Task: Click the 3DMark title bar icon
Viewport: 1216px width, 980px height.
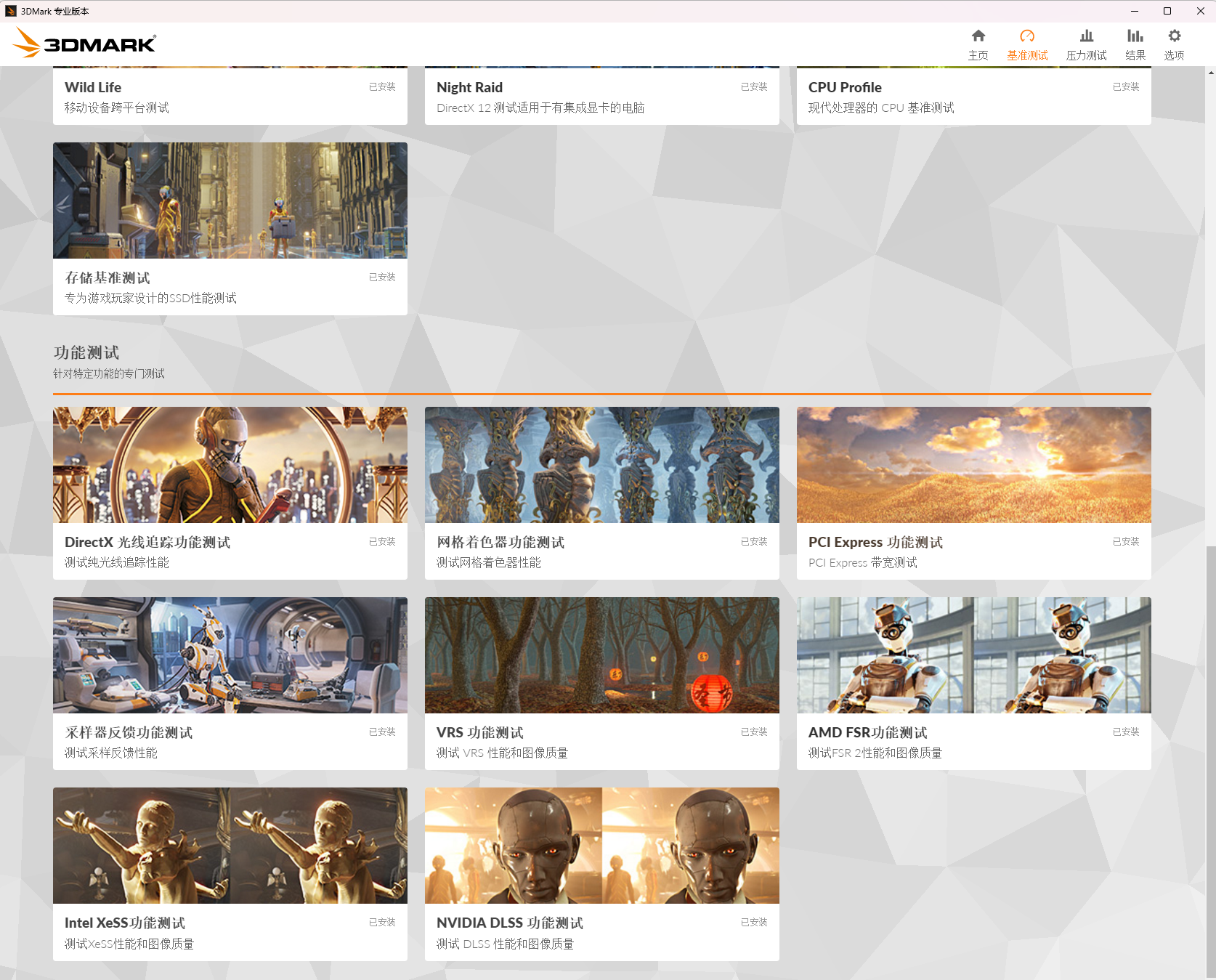Action: click(x=10, y=11)
